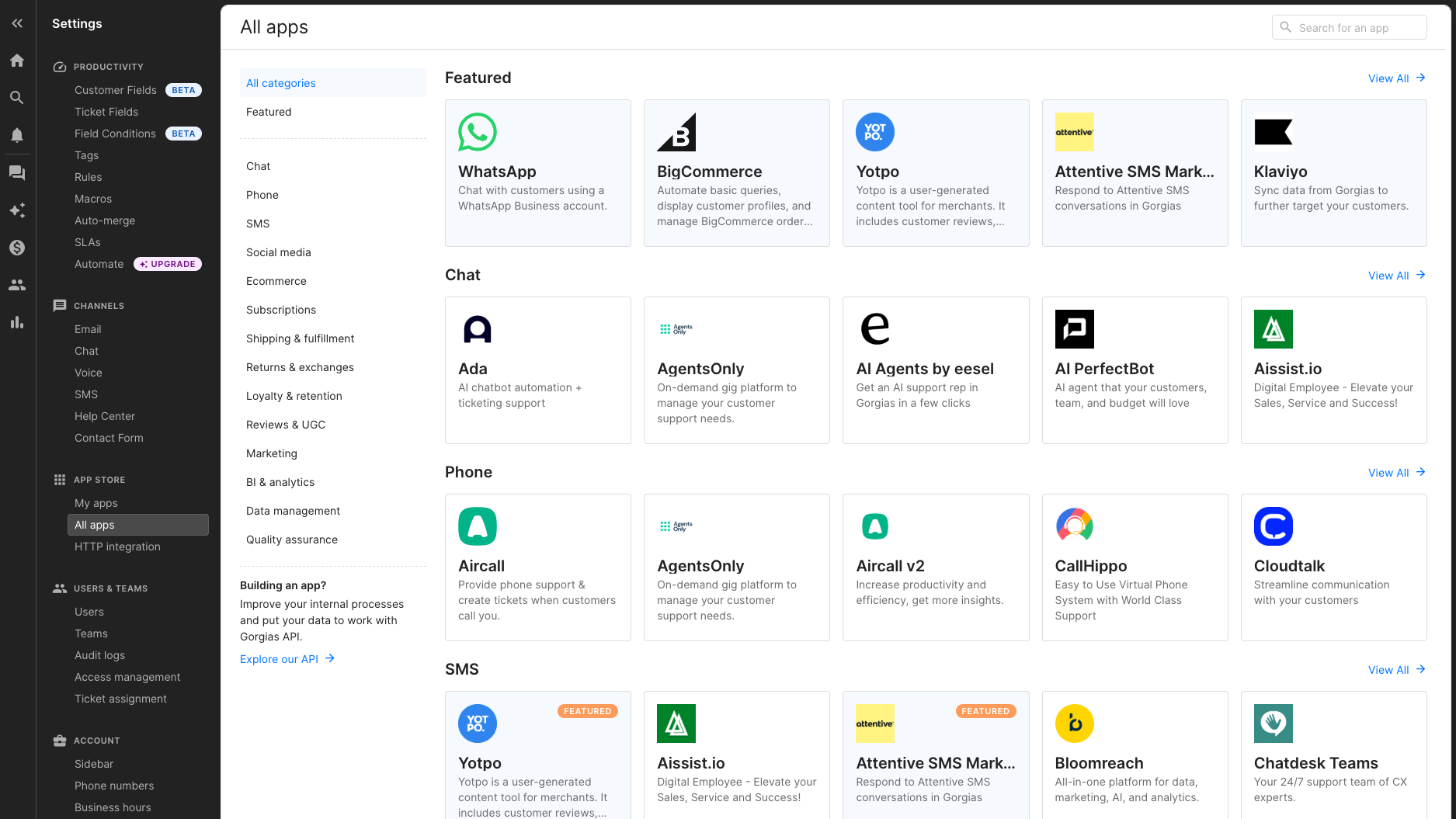Open Business hours settings
The width and height of the screenshot is (1456, 819).
[113, 807]
